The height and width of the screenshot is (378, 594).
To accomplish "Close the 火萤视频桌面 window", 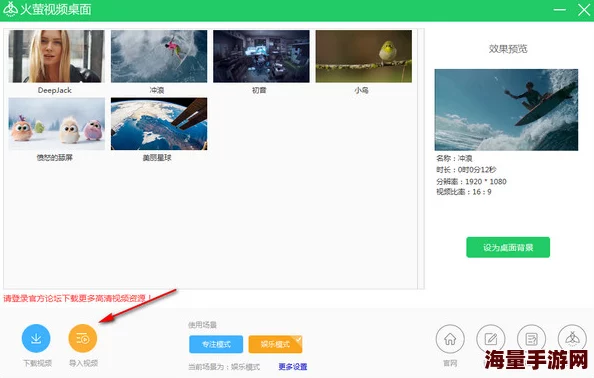I will [584, 9].
